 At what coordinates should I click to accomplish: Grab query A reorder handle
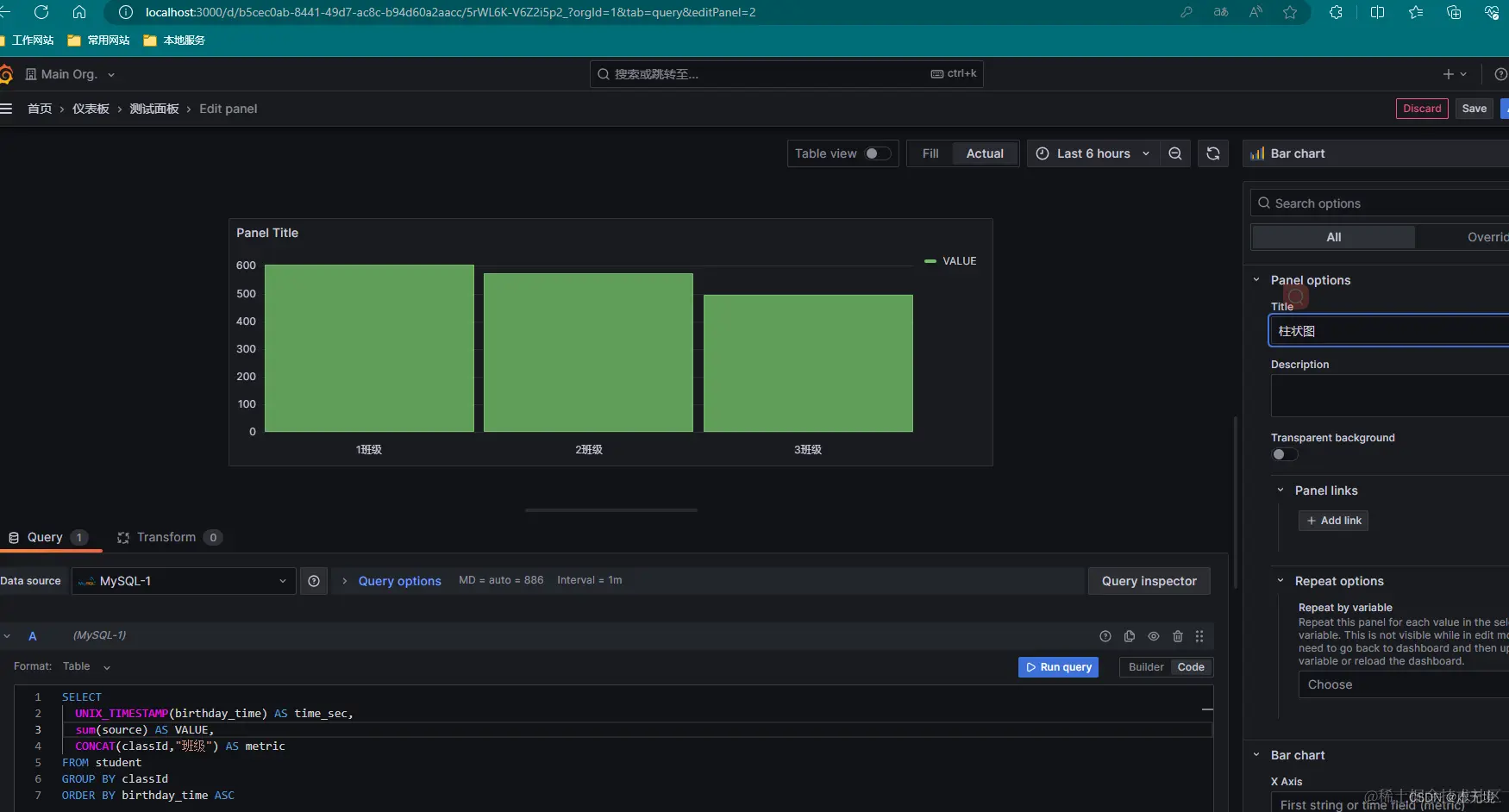[x=1199, y=636]
